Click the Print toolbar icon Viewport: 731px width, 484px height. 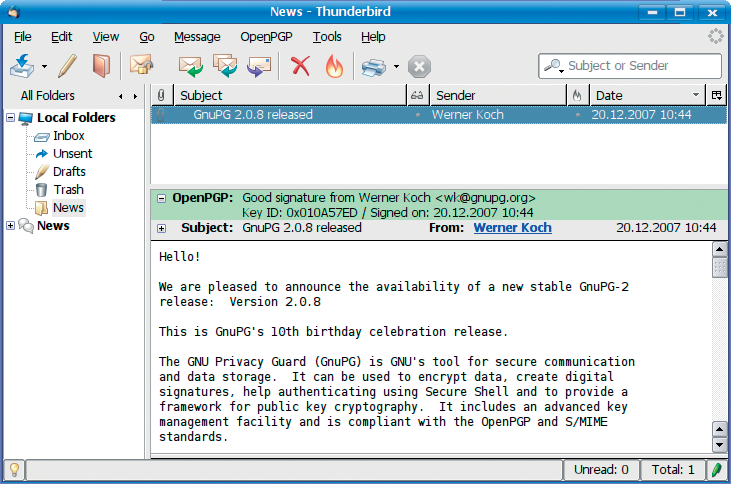point(373,67)
